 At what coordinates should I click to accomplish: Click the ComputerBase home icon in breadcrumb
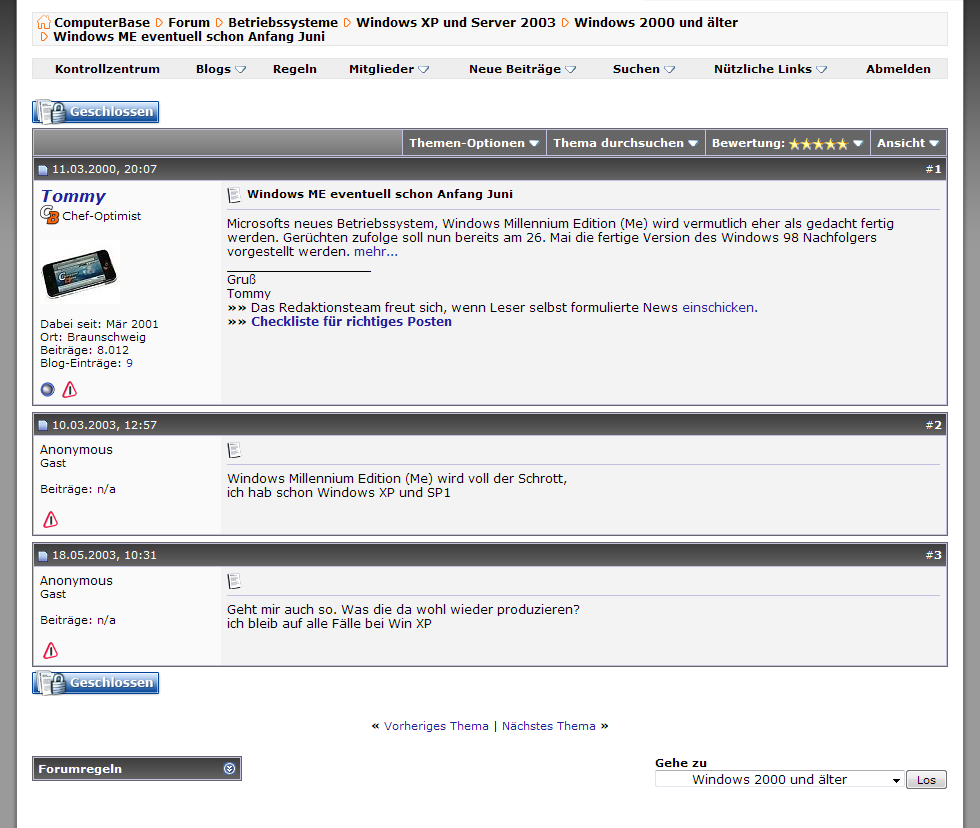(x=43, y=22)
